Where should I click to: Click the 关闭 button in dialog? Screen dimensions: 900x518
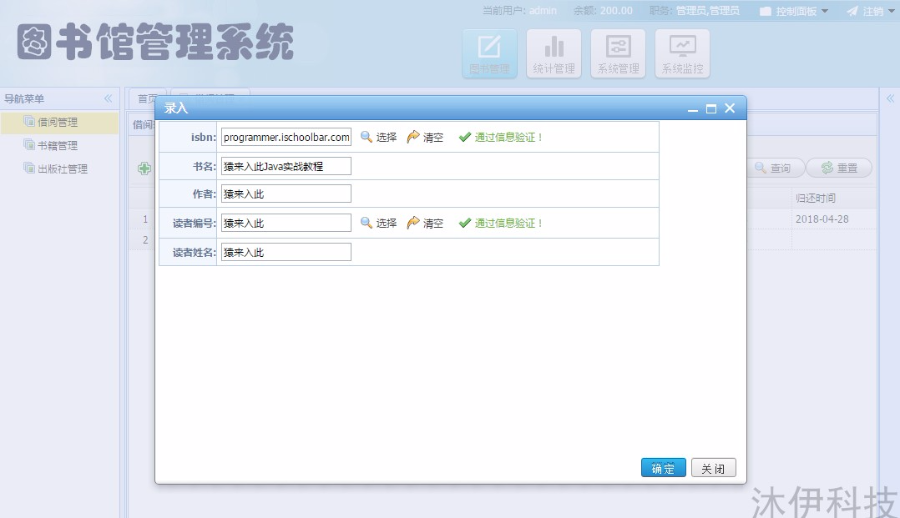713,468
